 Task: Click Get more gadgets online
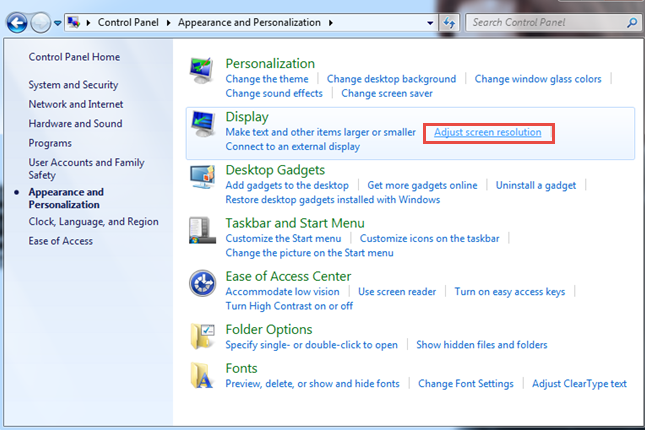(422, 185)
